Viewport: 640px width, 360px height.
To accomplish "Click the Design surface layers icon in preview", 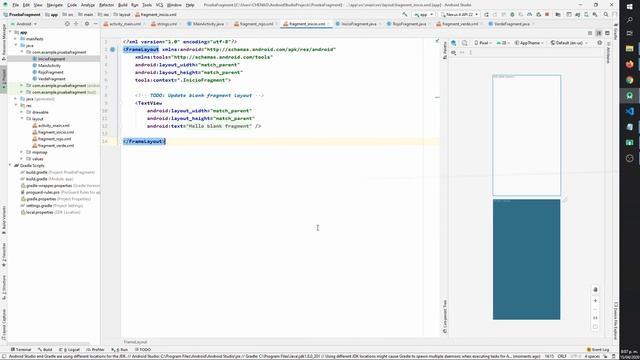I will coord(453,42).
